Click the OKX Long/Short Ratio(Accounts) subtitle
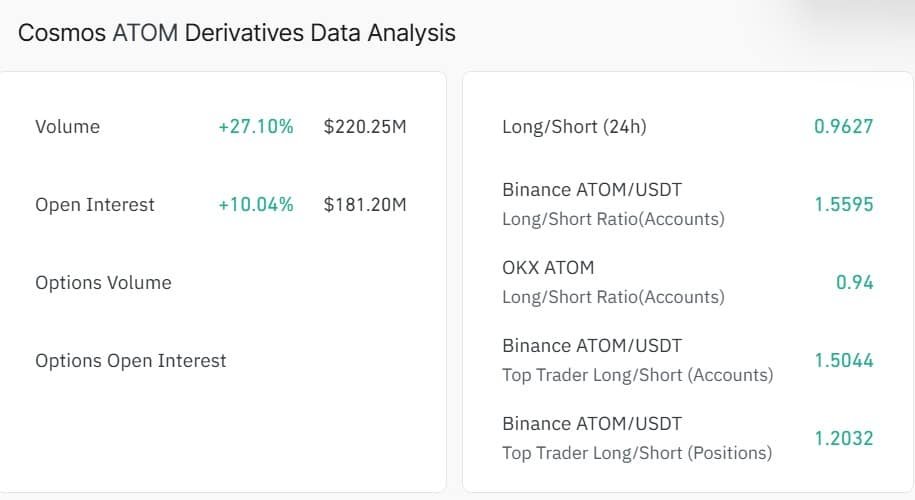This screenshot has height=500, width=915. [613, 297]
